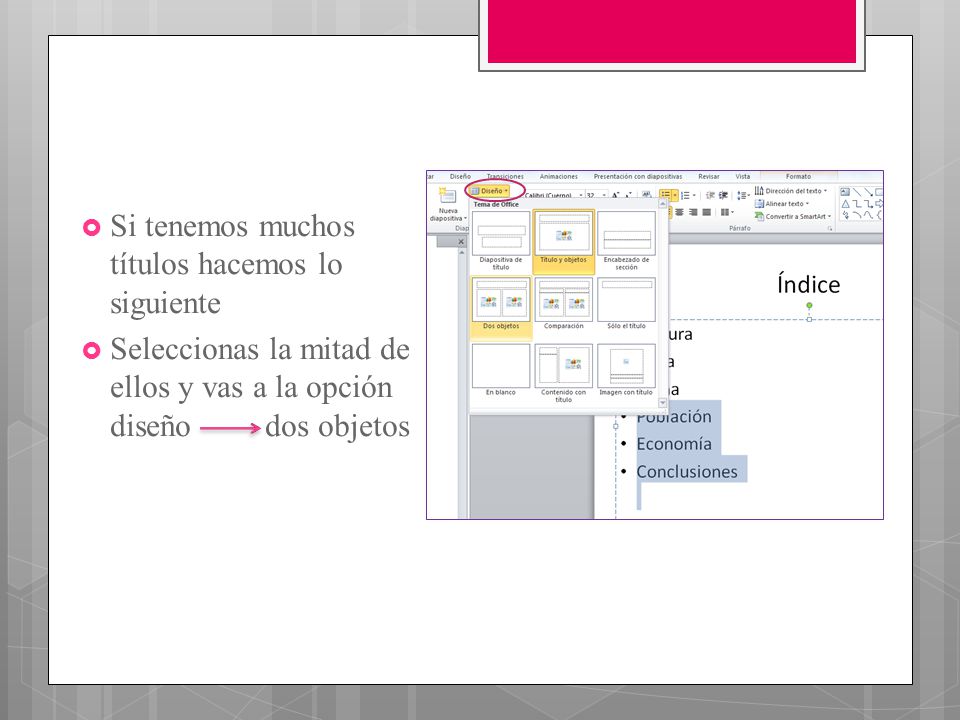Choose the Encabezado de sección layout
Viewport: 960px width, 720px height.
pyautogui.click(x=626, y=241)
